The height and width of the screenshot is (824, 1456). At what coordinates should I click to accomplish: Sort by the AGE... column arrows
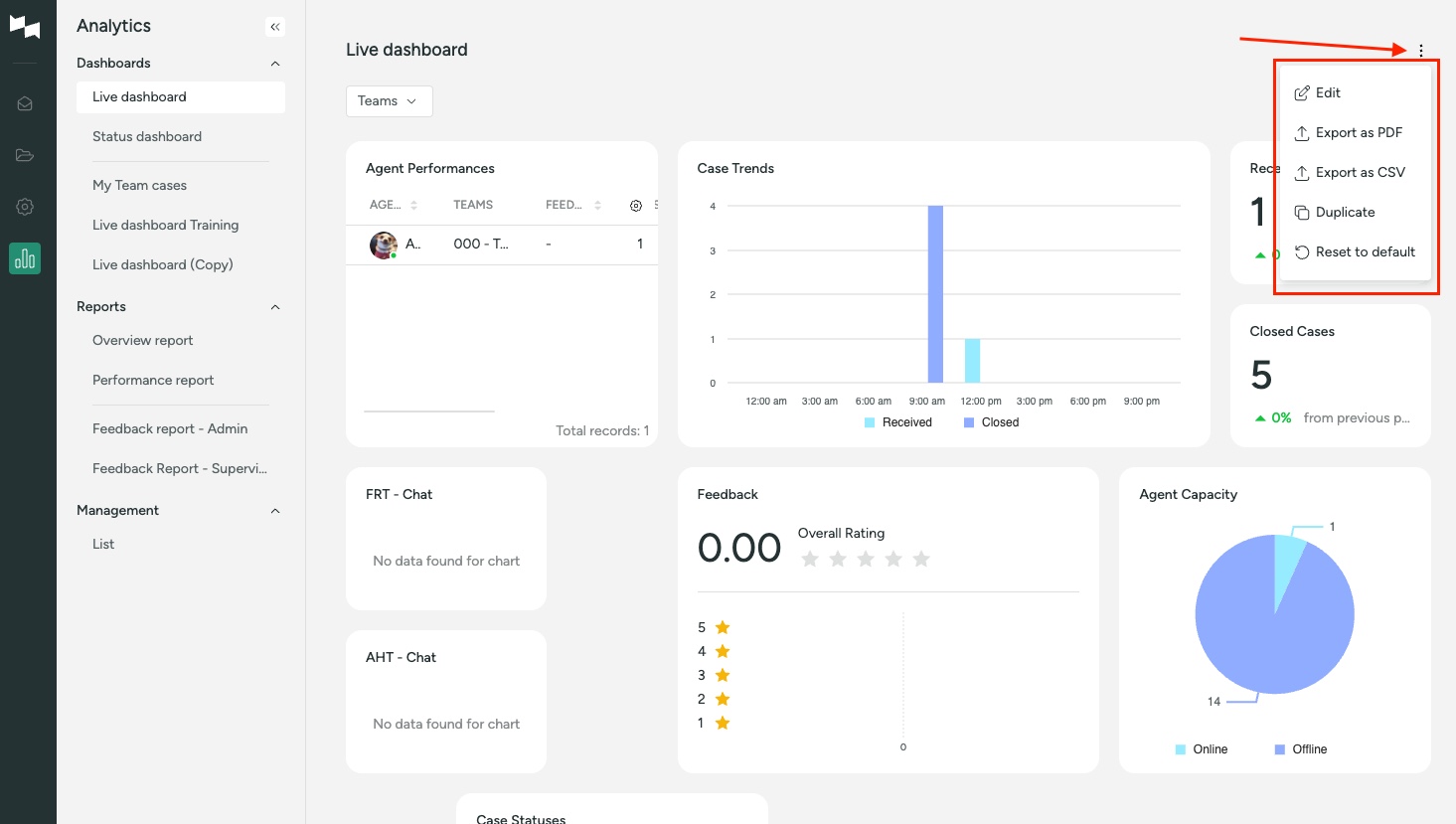(x=413, y=206)
